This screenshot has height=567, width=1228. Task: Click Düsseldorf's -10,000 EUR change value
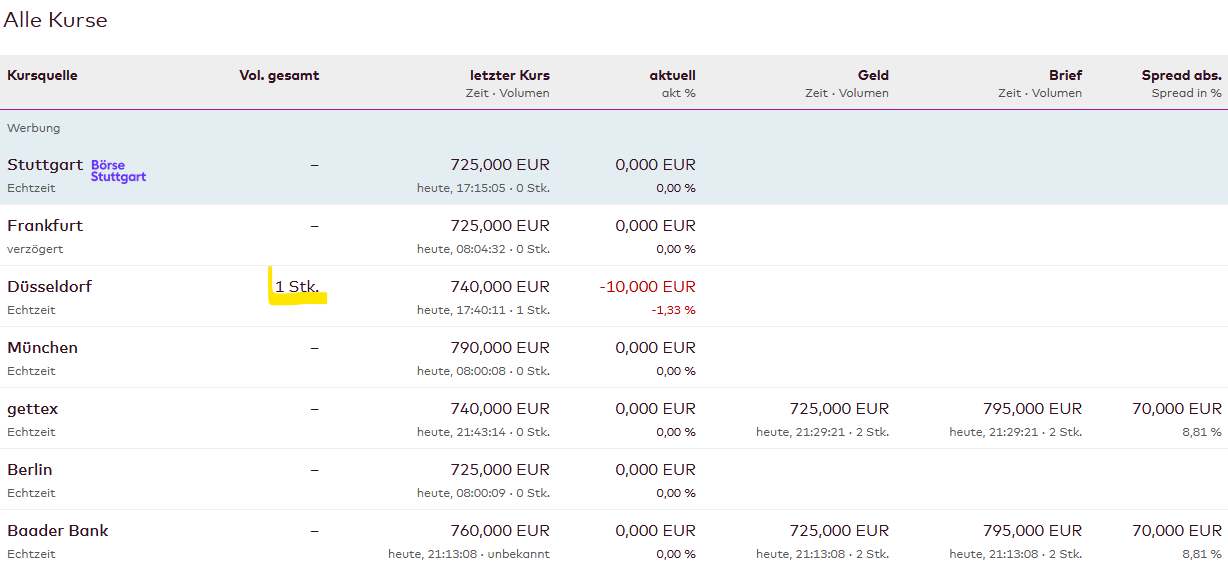point(647,287)
